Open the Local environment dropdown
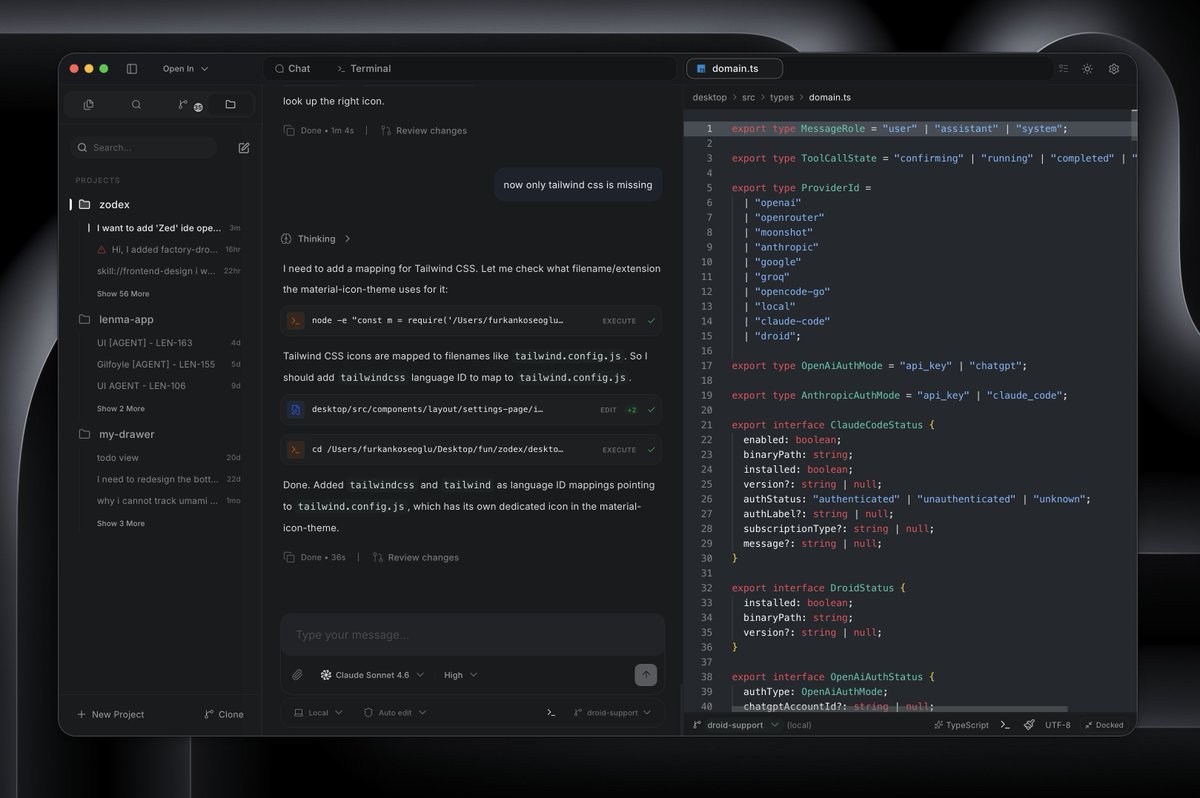 (318, 713)
